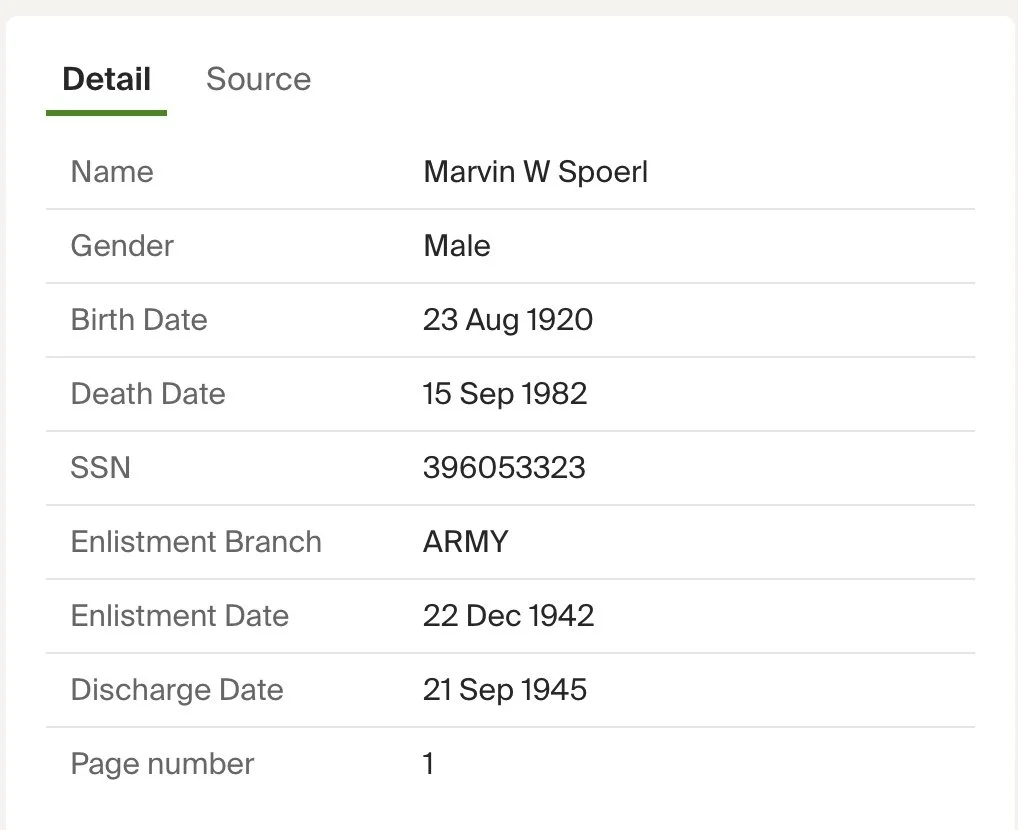This screenshot has width=1018, height=830.
Task: Click the Enlistment Date label
Action: pos(179,616)
